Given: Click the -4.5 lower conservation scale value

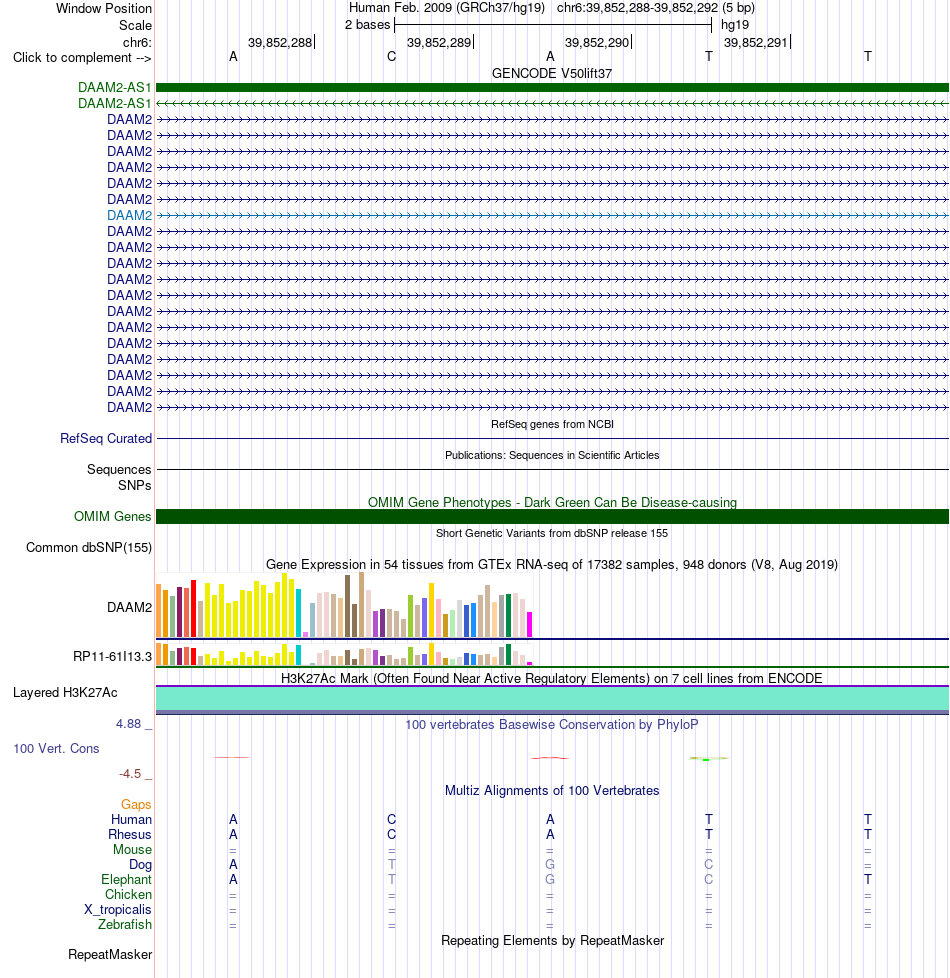Looking at the screenshot, I should click(x=130, y=774).
